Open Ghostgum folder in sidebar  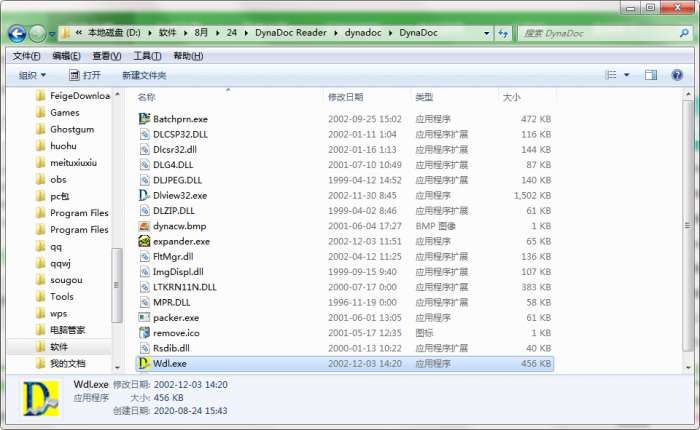(x=65, y=129)
